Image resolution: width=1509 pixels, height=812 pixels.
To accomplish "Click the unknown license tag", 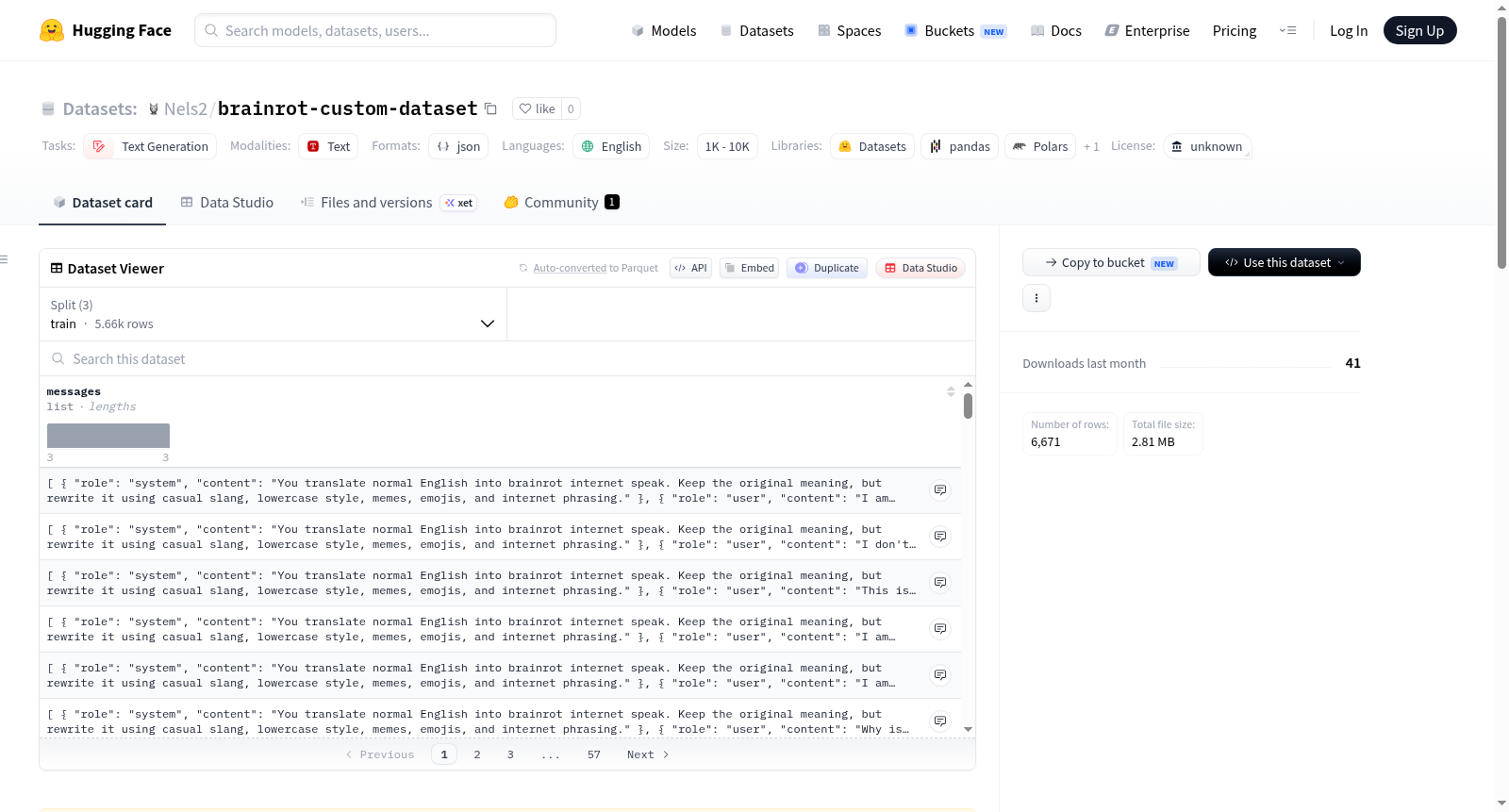I will [1207, 146].
